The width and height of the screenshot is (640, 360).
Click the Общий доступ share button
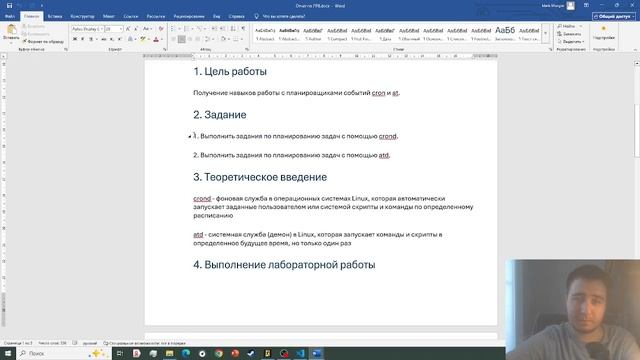614,16
